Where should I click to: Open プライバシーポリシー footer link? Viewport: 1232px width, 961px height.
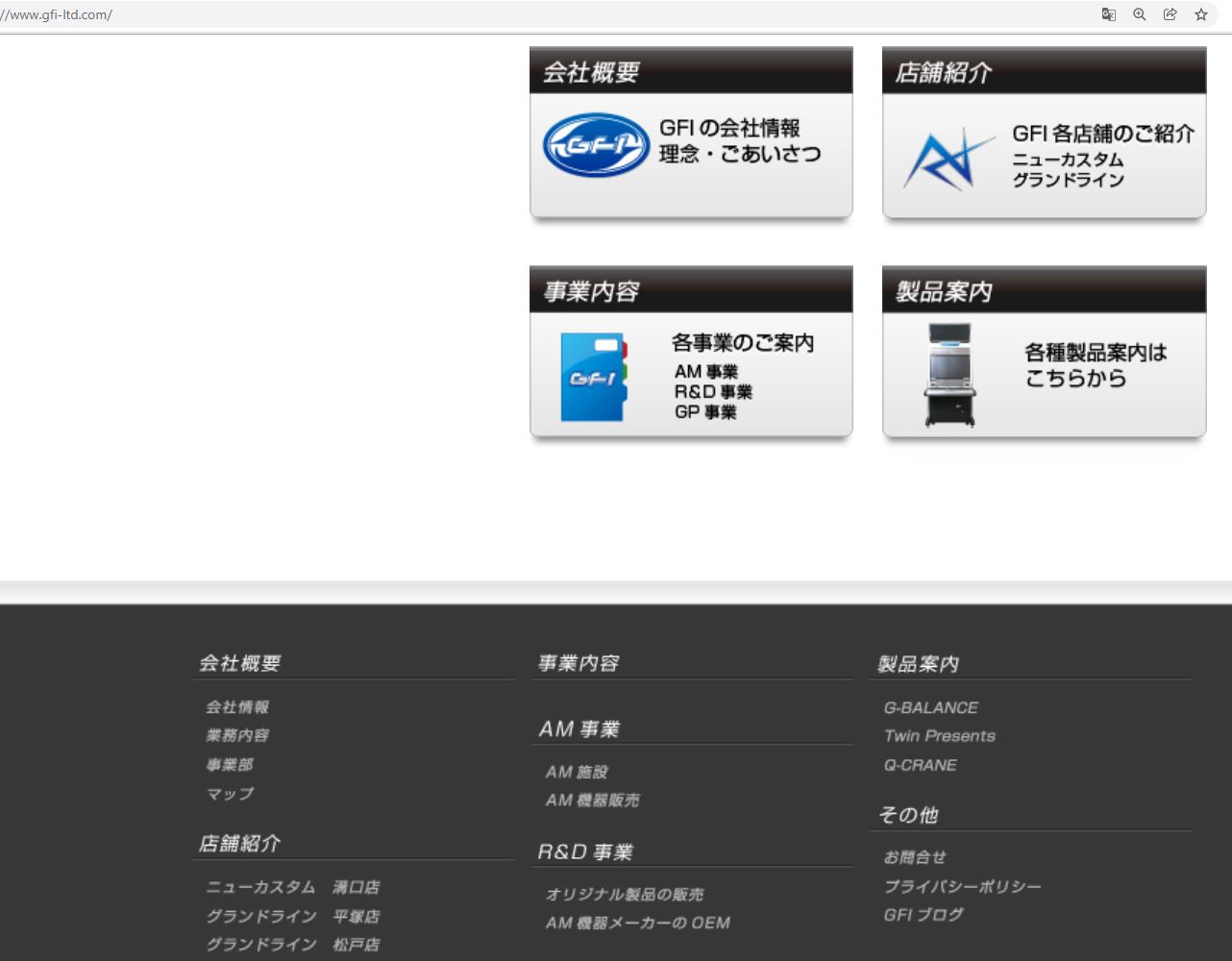(962, 886)
